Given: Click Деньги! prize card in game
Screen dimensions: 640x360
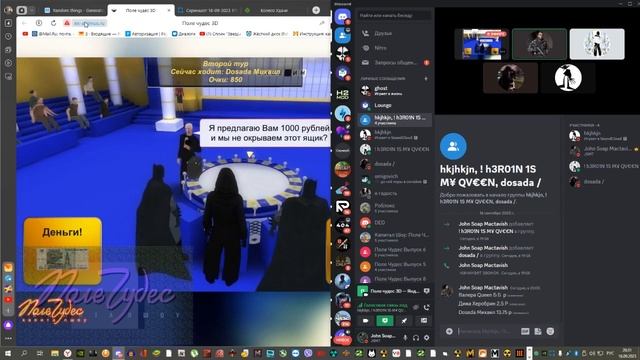Looking at the screenshot, I should [x=62, y=251].
